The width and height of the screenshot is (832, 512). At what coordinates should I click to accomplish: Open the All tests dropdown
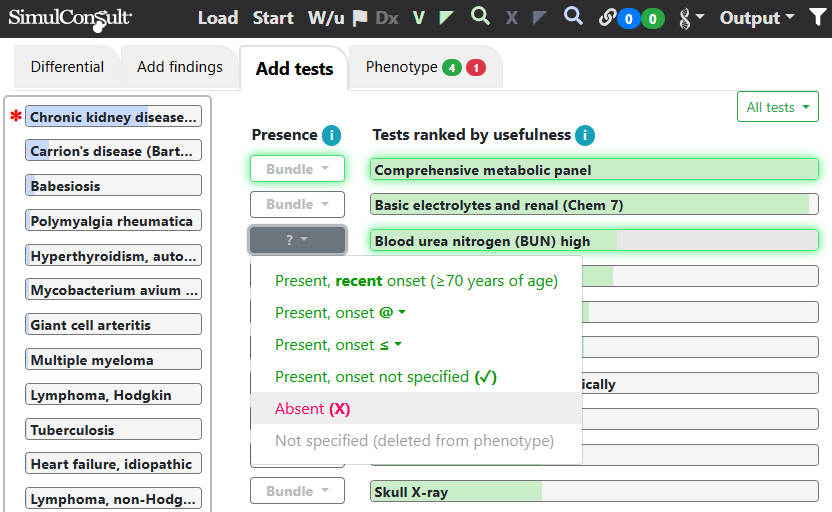(777, 107)
